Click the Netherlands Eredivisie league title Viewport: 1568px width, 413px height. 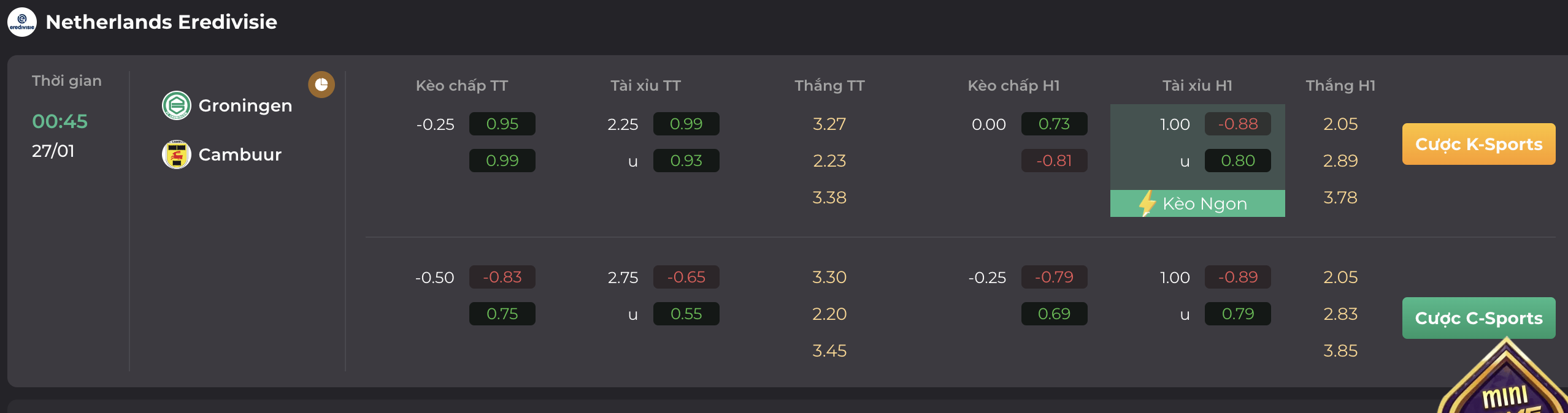[x=161, y=22]
